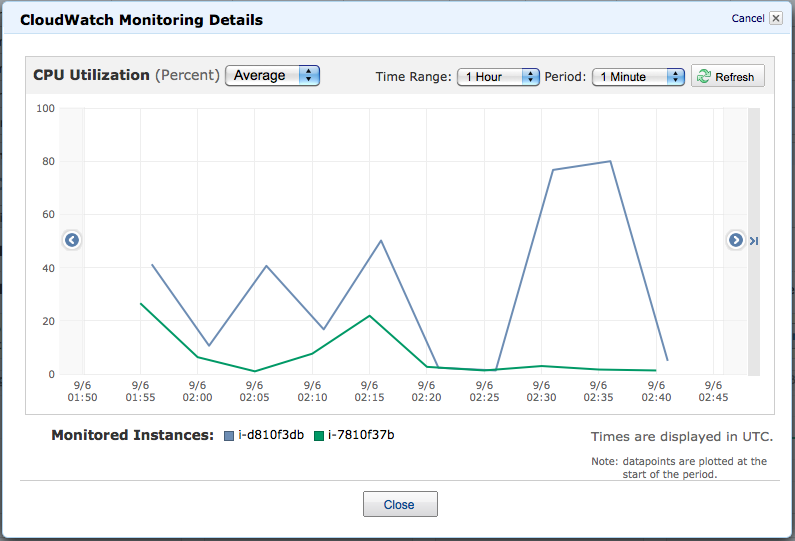Click blue swatch for i-d810f3db
This screenshot has height=541, width=795.
tap(229, 436)
